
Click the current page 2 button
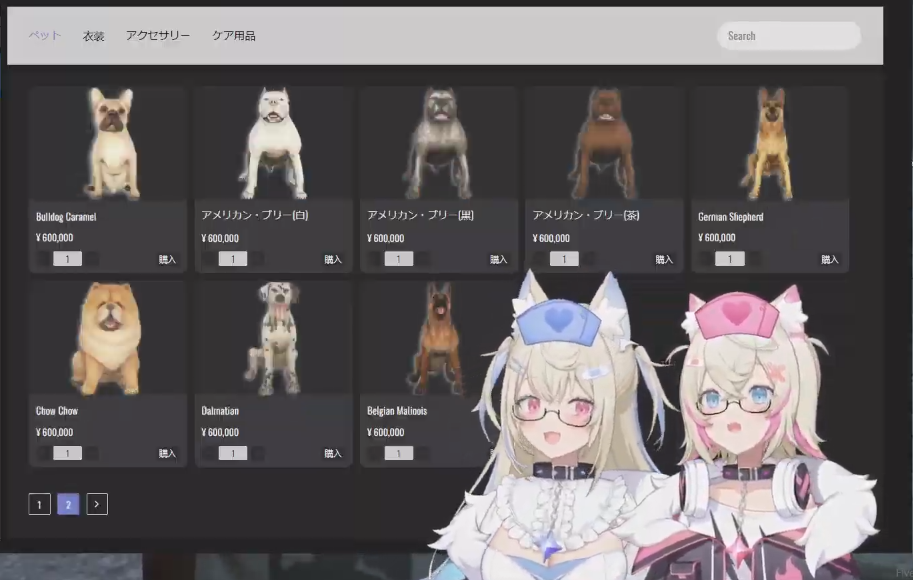[68, 504]
